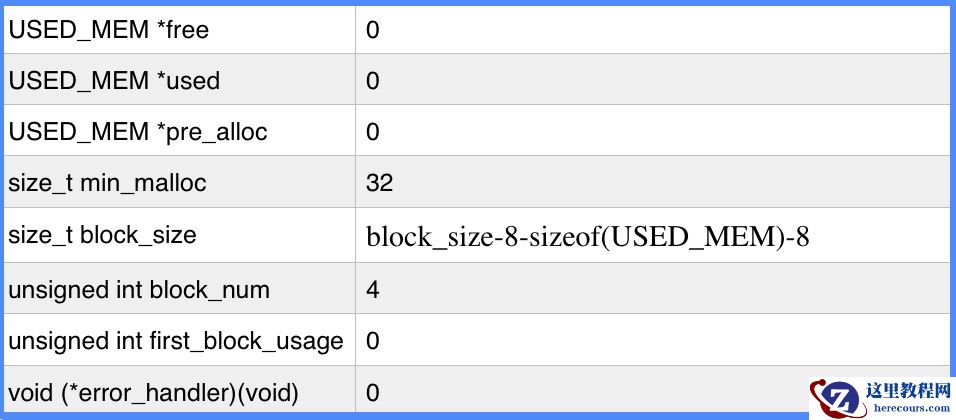The image size is (956, 420).
Task: Click the value 0 in *free row
Action: (373, 30)
